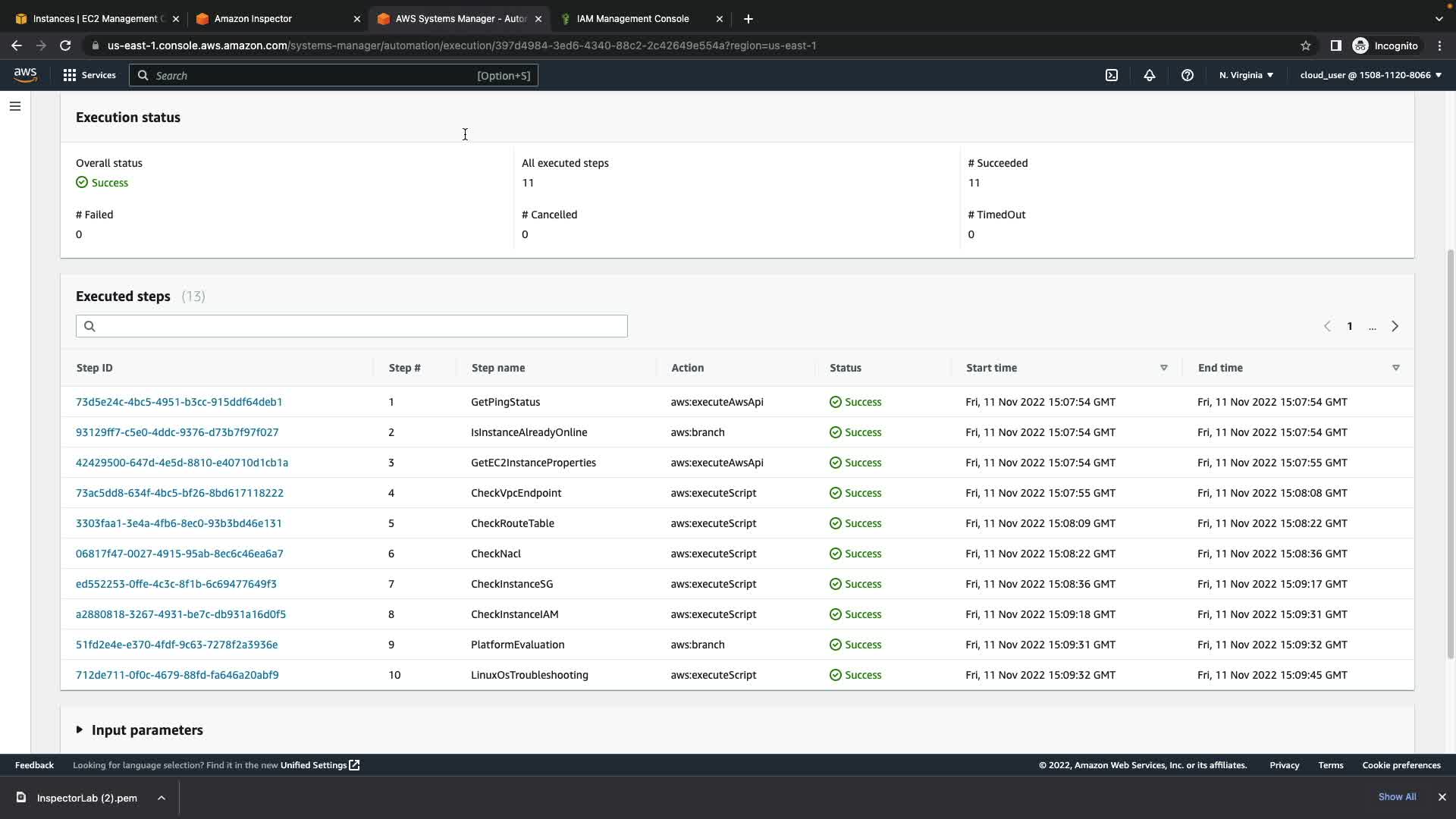Click the AWS logo home icon
This screenshot has width=1456, height=819.
[x=25, y=74]
